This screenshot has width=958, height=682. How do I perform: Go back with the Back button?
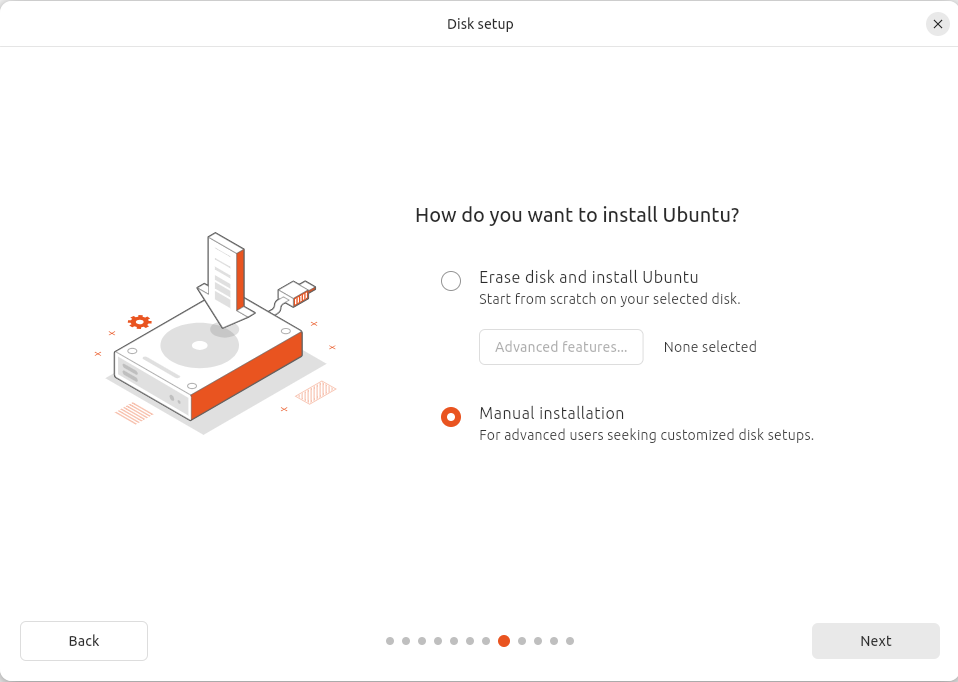(84, 641)
